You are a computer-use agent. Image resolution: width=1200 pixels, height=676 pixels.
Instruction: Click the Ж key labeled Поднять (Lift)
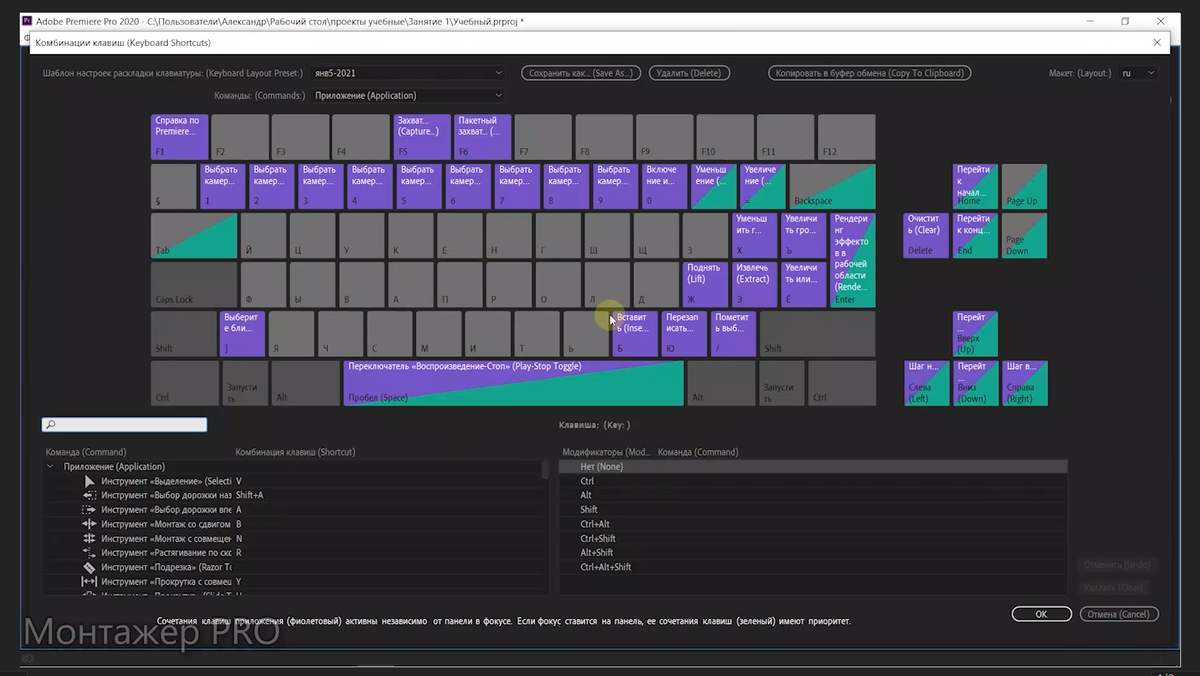pos(705,284)
